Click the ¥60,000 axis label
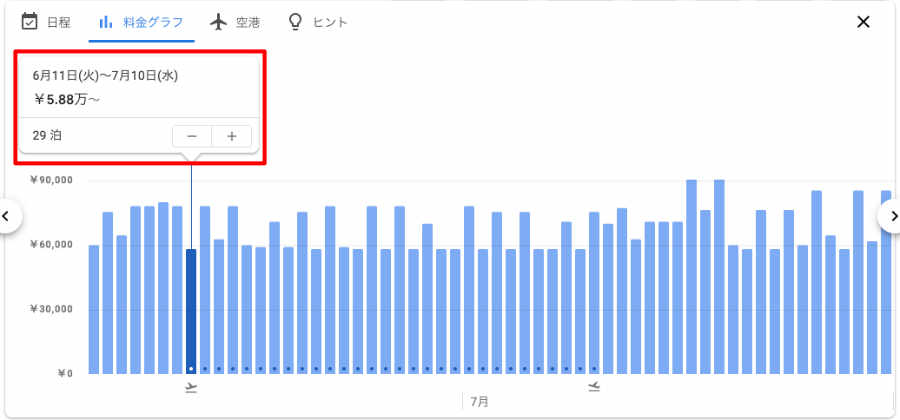The height and width of the screenshot is (420, 900). click(x=52, y=244)
